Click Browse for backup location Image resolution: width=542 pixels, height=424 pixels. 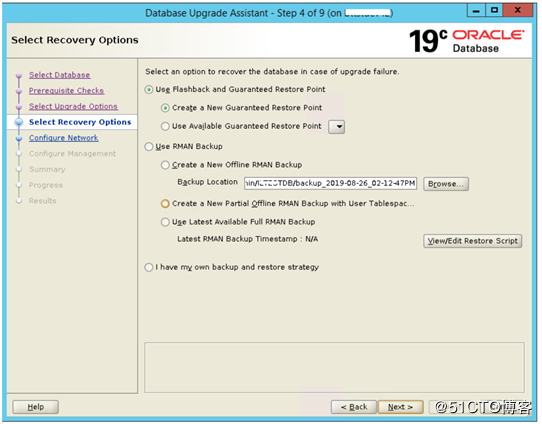coord(446,184)
